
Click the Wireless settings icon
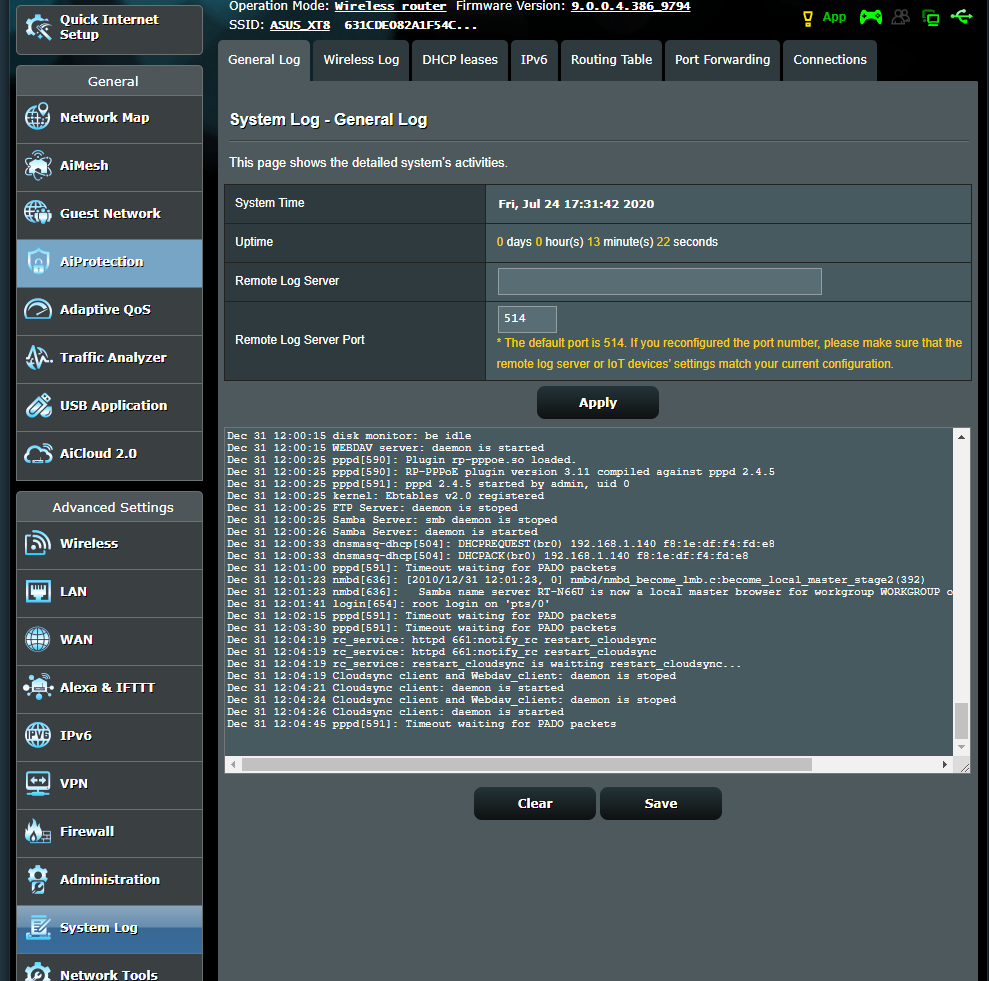click(x=38, y=543)
